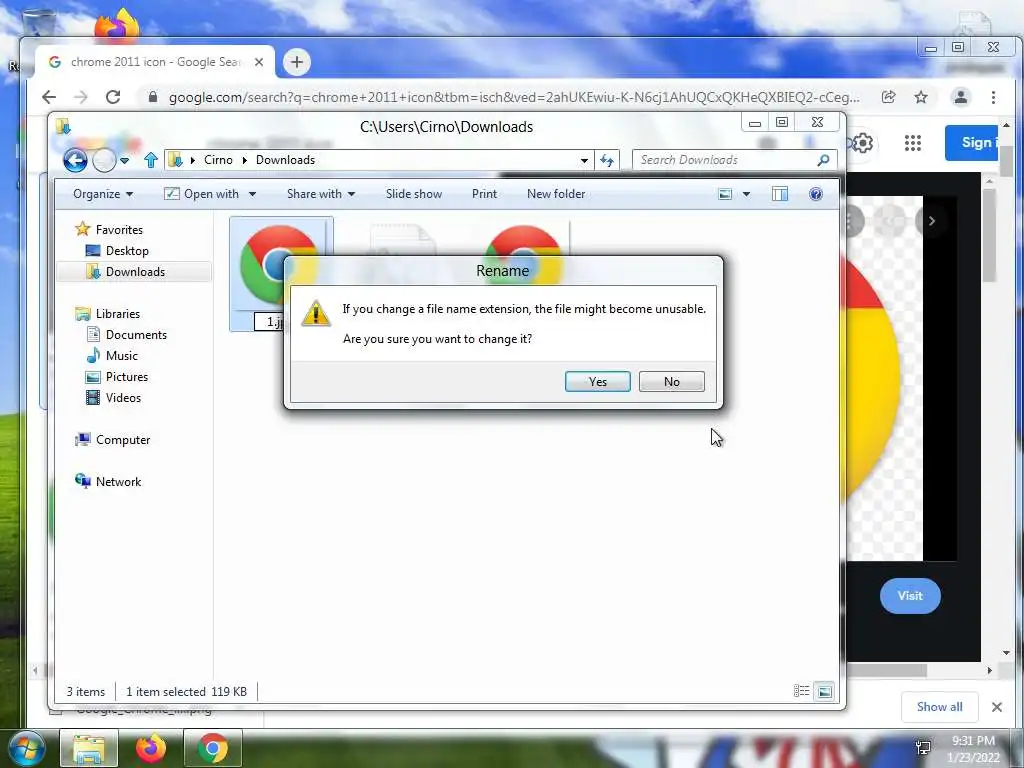Open the Google apps grid
Screen dimensions: 1024x768
click(913, 143)
